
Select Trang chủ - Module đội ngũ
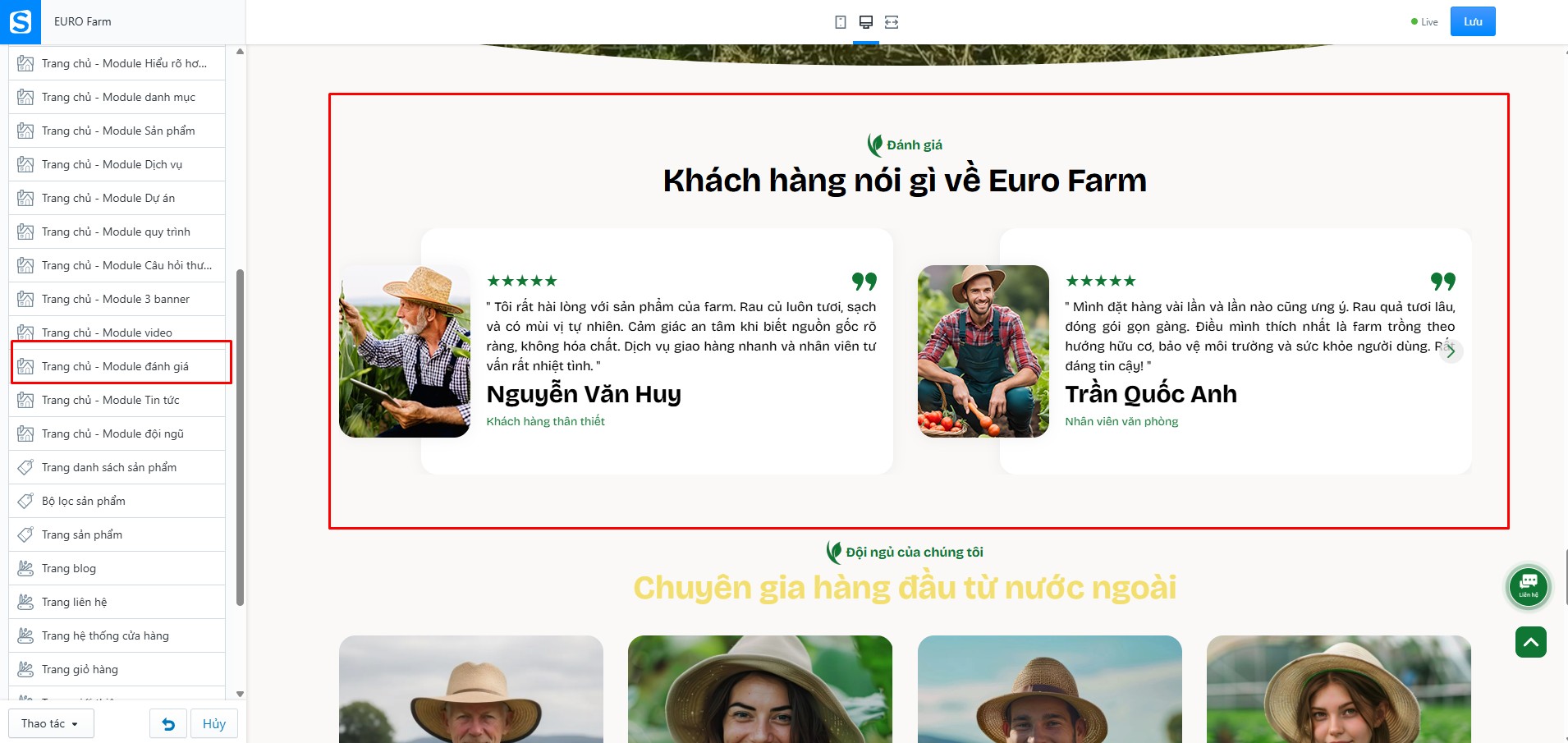click(117, 433)
